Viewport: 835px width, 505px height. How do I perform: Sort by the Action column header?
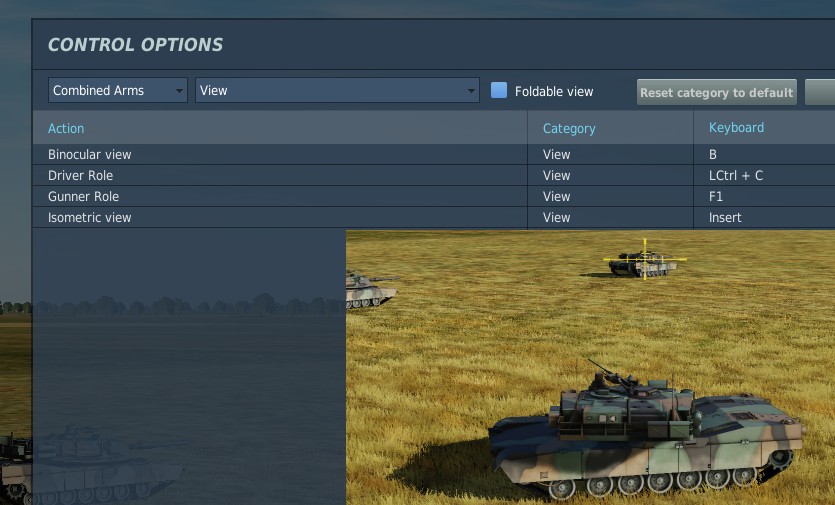point(66,128)
